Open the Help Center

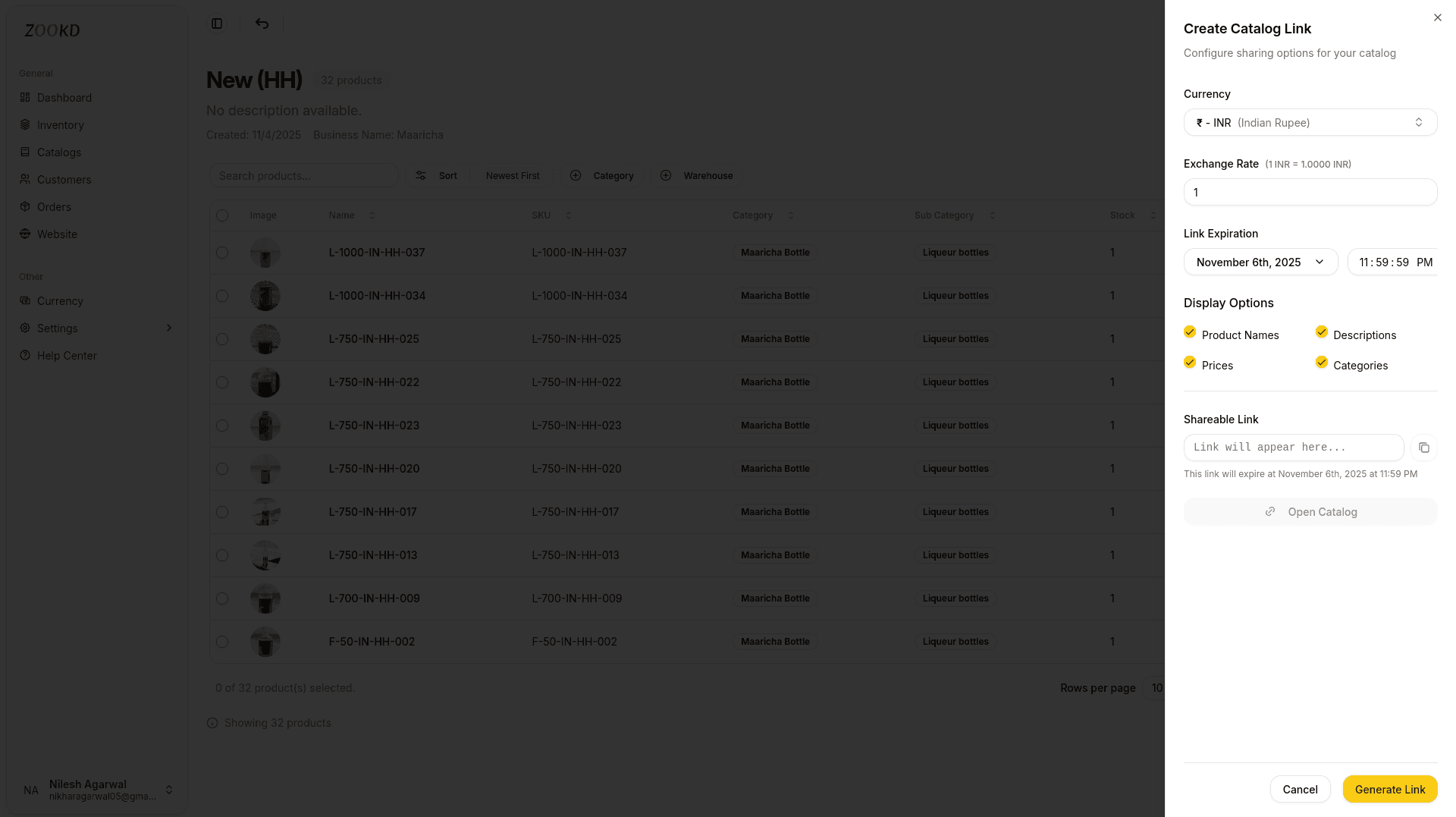point(67,355)
